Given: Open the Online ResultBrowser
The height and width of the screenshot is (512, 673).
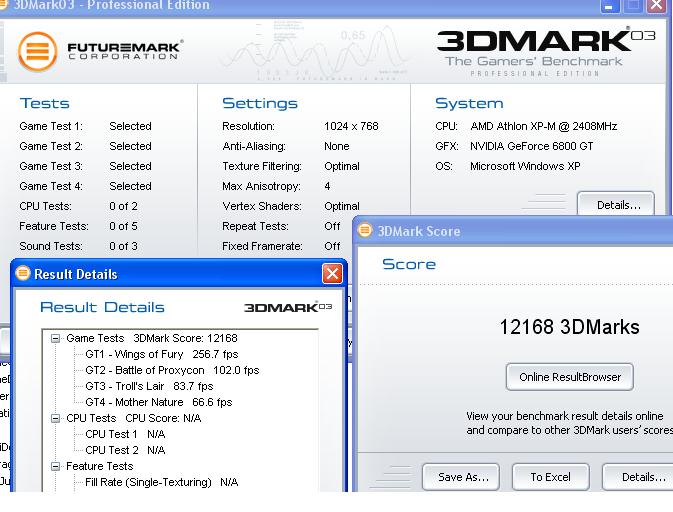Looking at the screenshot, I should tap(570, 377).
